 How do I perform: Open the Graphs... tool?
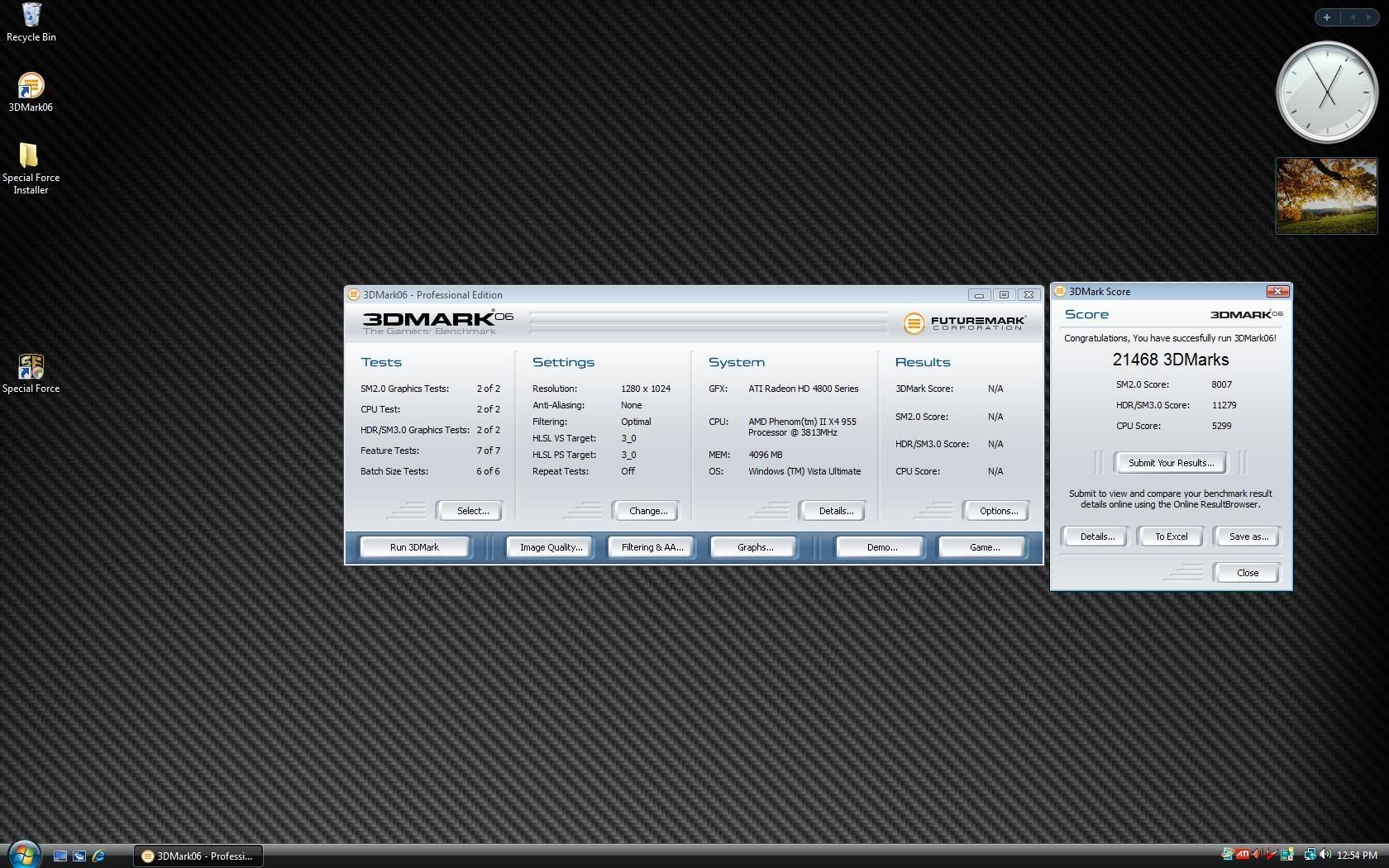755,547
